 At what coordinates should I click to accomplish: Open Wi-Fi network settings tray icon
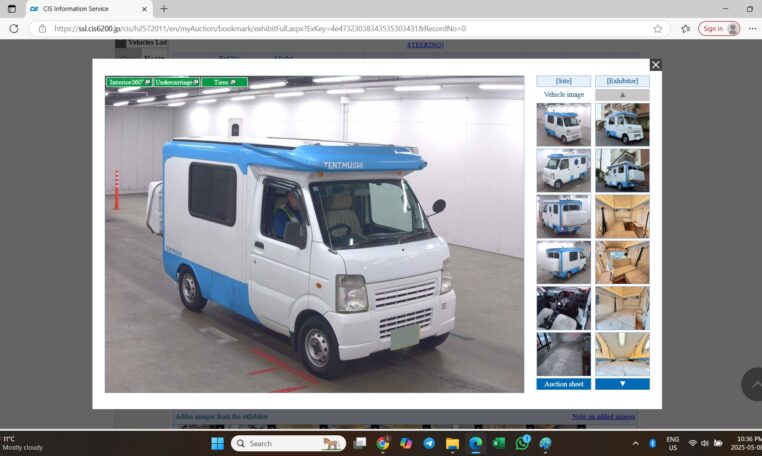click(x=693, y=443)
